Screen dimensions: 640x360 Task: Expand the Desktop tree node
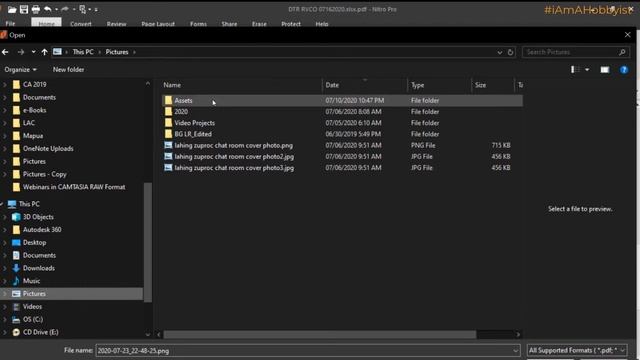point(5,242)
